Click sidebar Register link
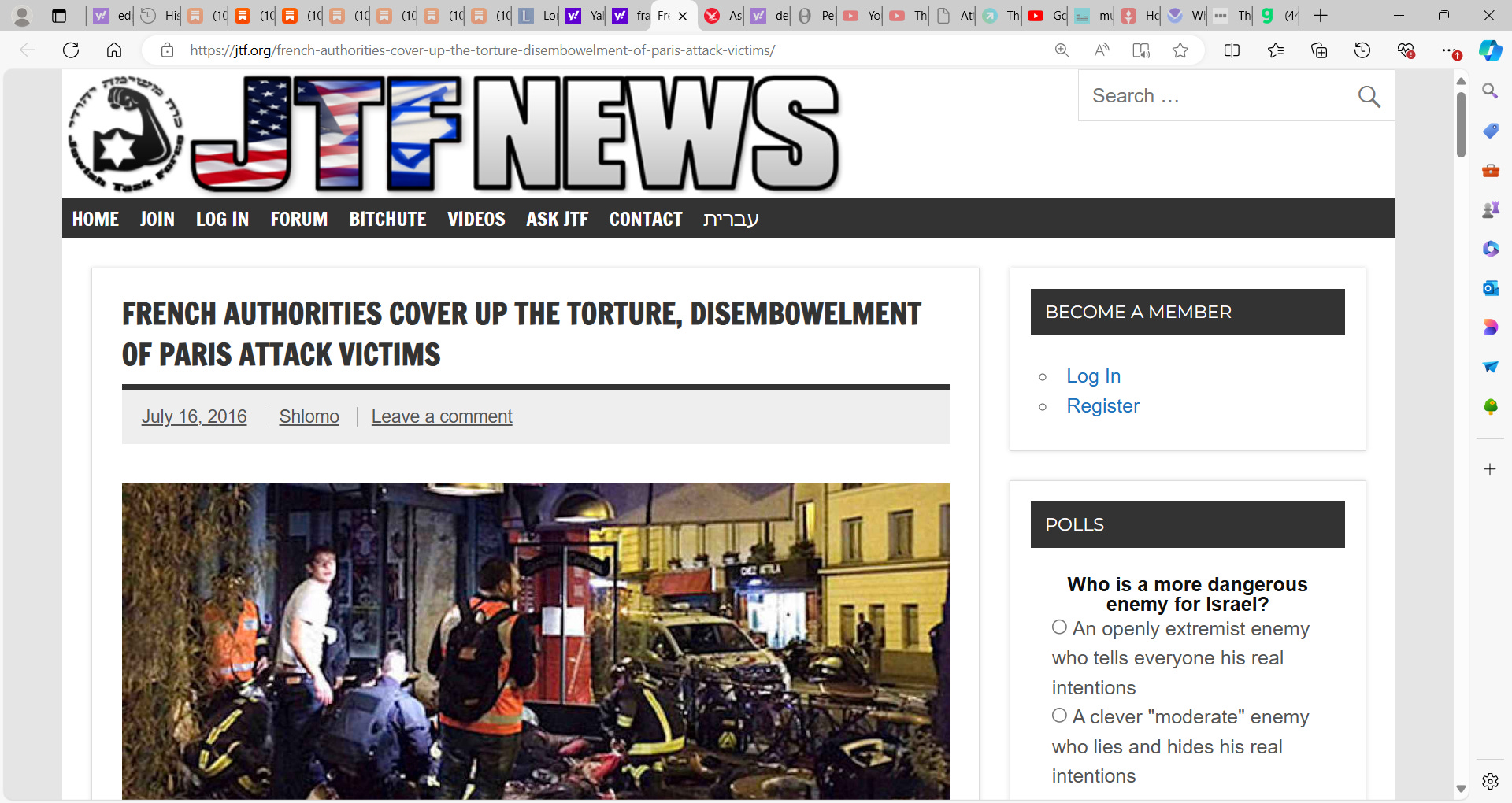The image size is (1512, 803). click(x=1102, y=406)
